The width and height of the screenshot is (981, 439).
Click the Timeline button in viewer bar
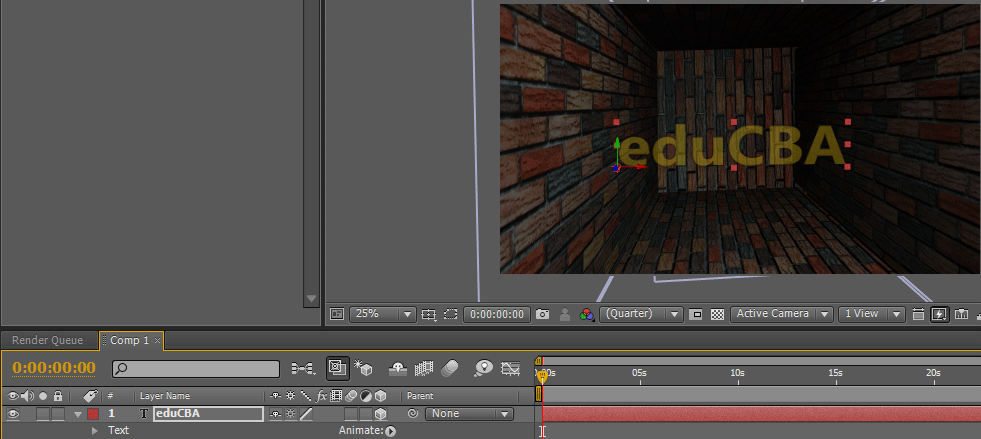coord(962,314)
